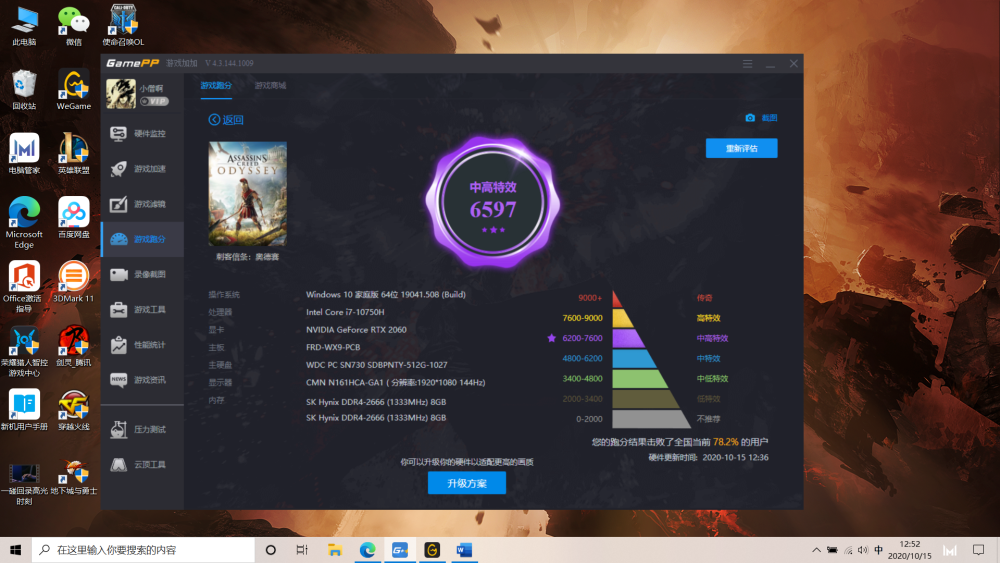The width and height of the screenshot is (1000, 563).
Task: Open the notification center icon
Action: pyautogui.click(x=978, y=550)
